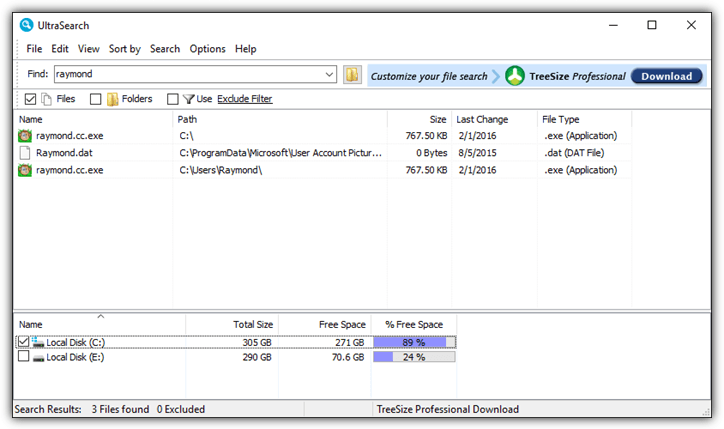The image size is (724, 429).
Task: Select raymond.cc.exe in C:\Users\Raymond\ row
Action: (70, 170)
